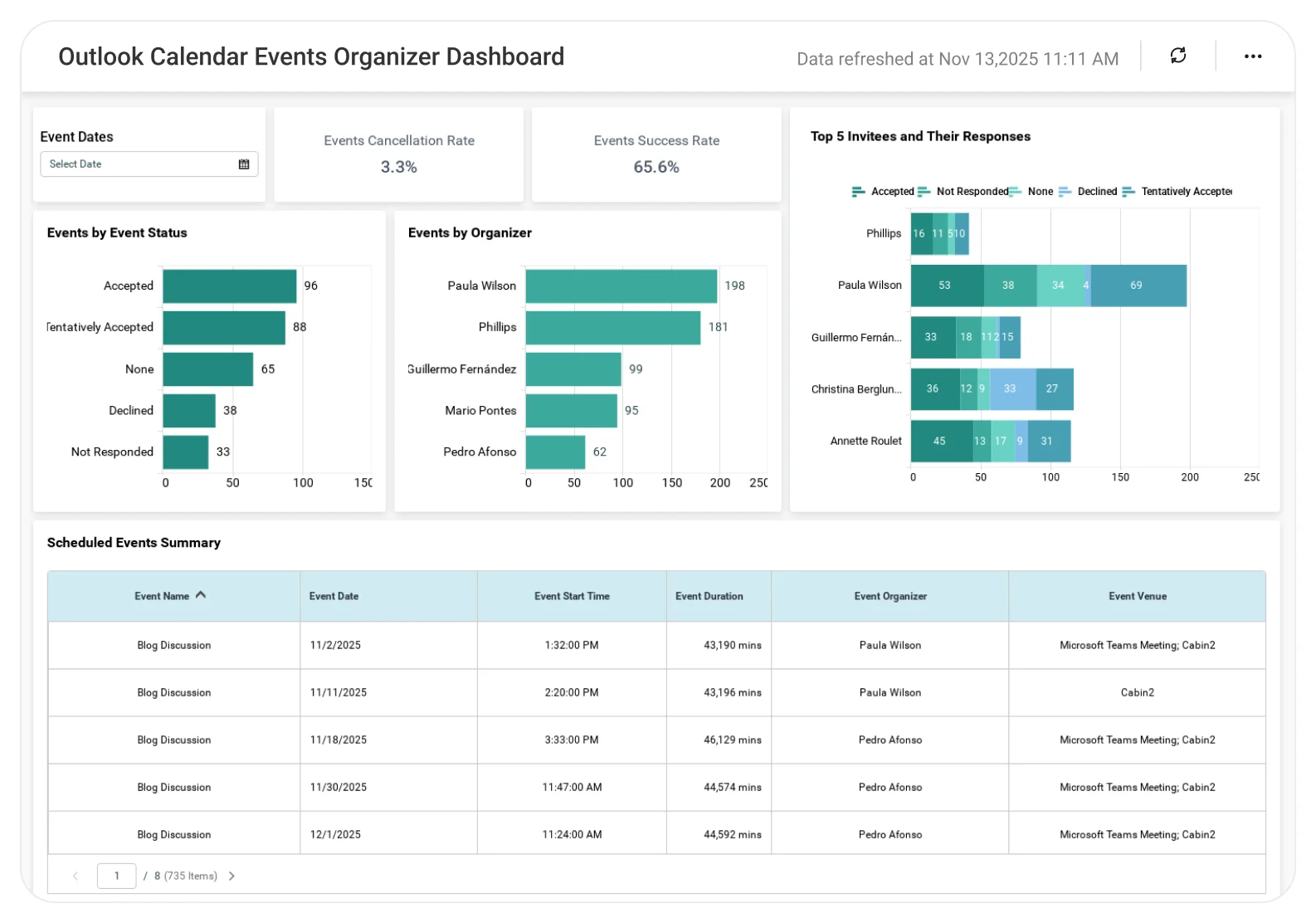Toggle the Accepted legend entry
Image resolution: width=1316 pixels, height=923 pixels.
[x=883, y=192]
